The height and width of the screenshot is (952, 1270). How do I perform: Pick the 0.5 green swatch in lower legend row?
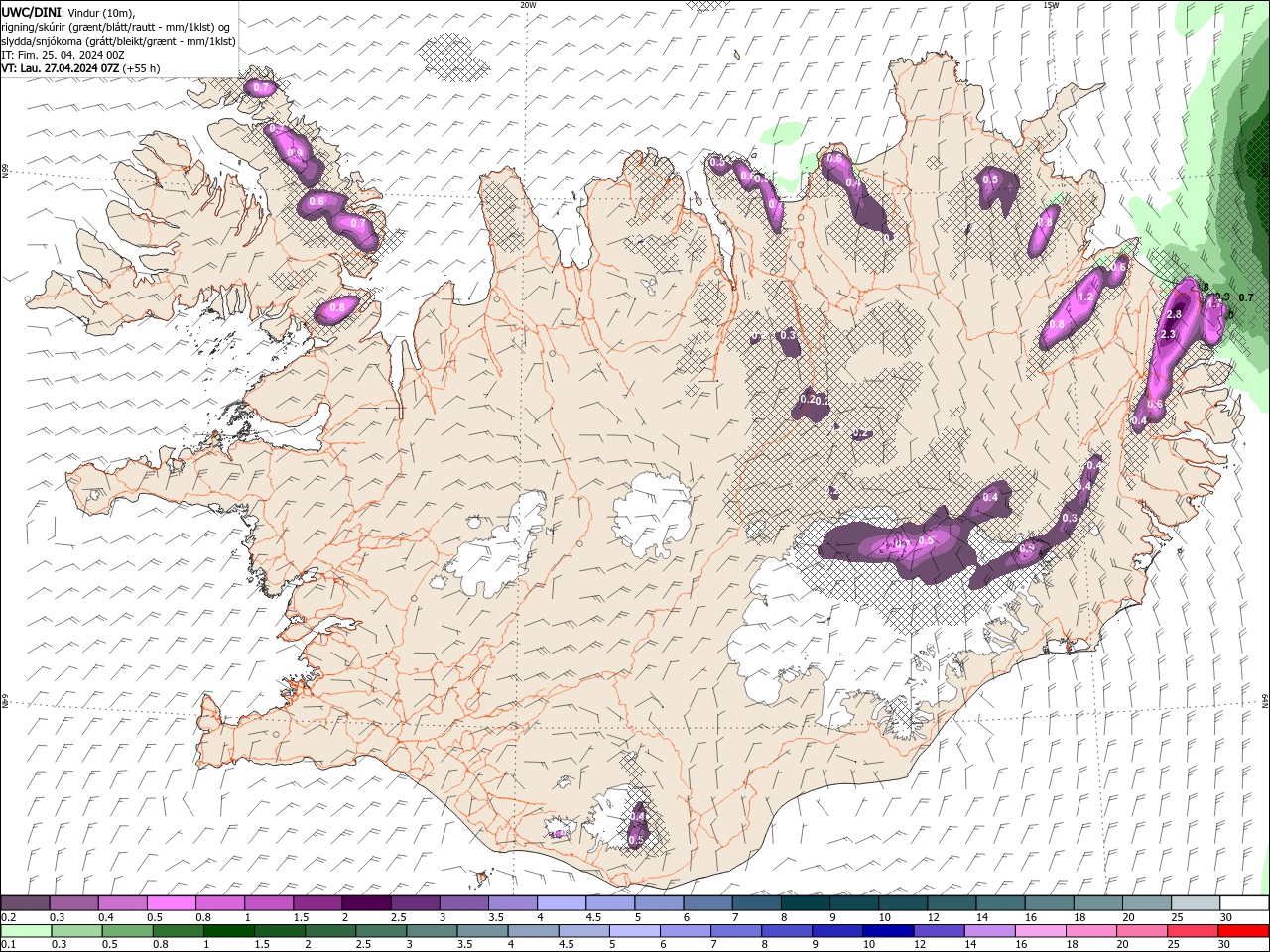[127, 931]
